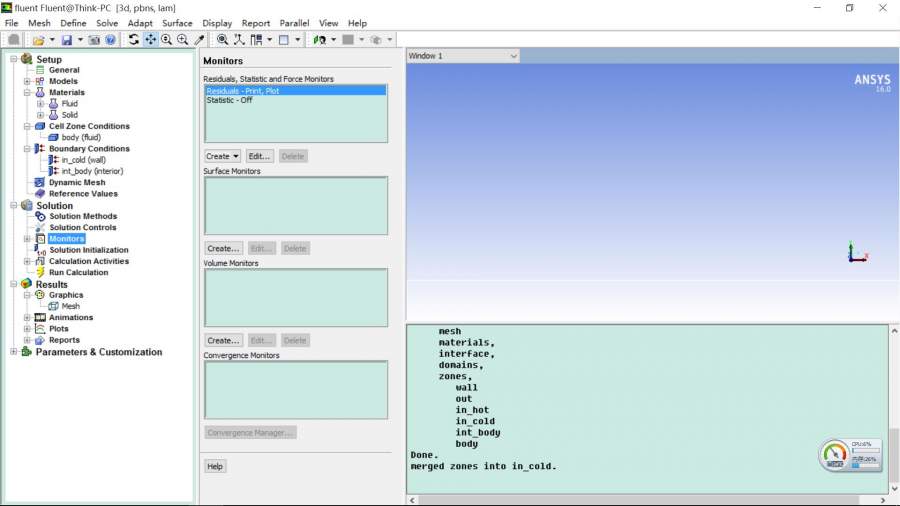Open the Solve menu
The height and width of the screenshot is (506, 900).
point(107,23)
